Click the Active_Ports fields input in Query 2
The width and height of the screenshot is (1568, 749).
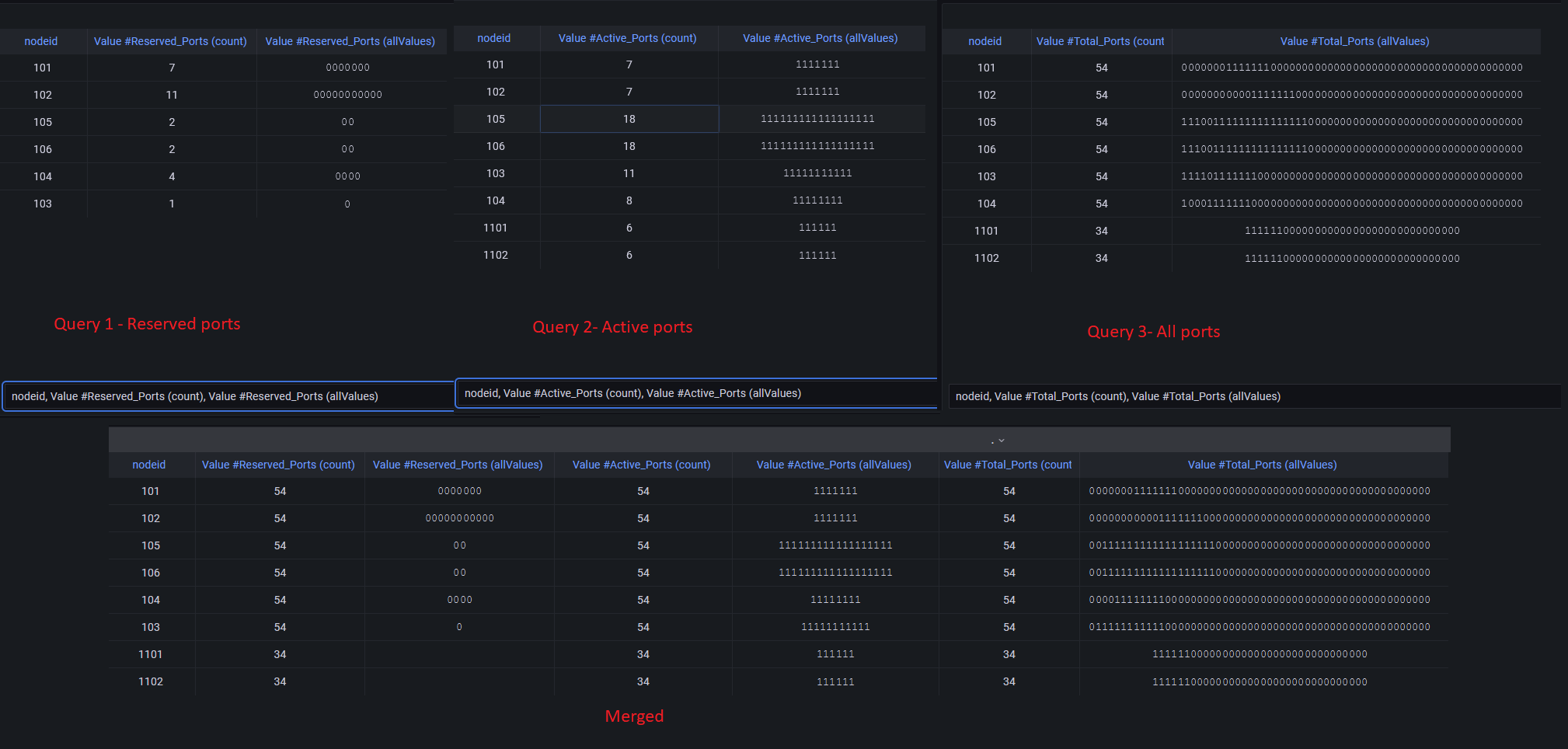696,393
